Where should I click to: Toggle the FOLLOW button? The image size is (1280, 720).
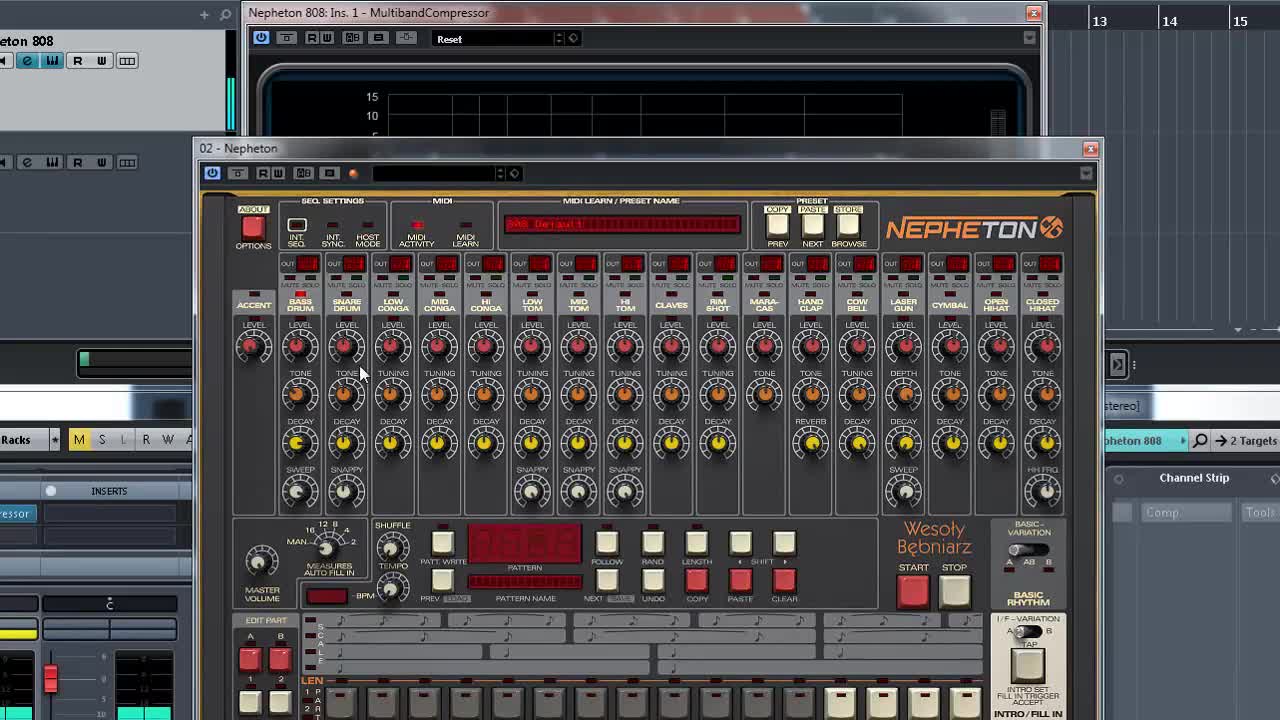(x=607, y=543)
